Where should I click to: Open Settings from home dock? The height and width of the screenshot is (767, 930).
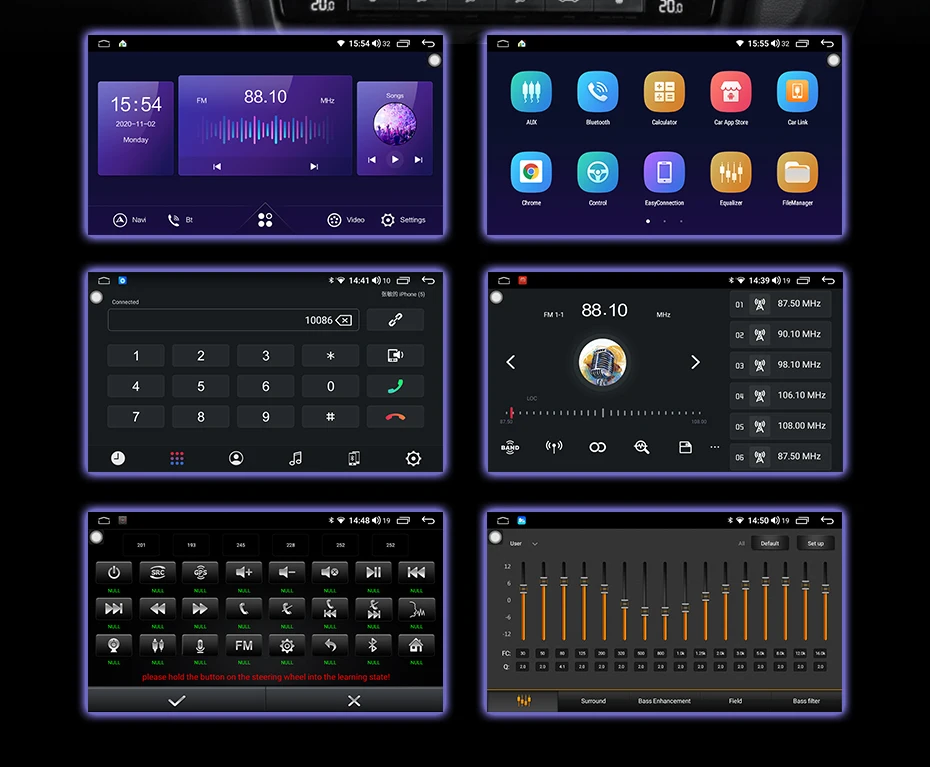point(403,220)
